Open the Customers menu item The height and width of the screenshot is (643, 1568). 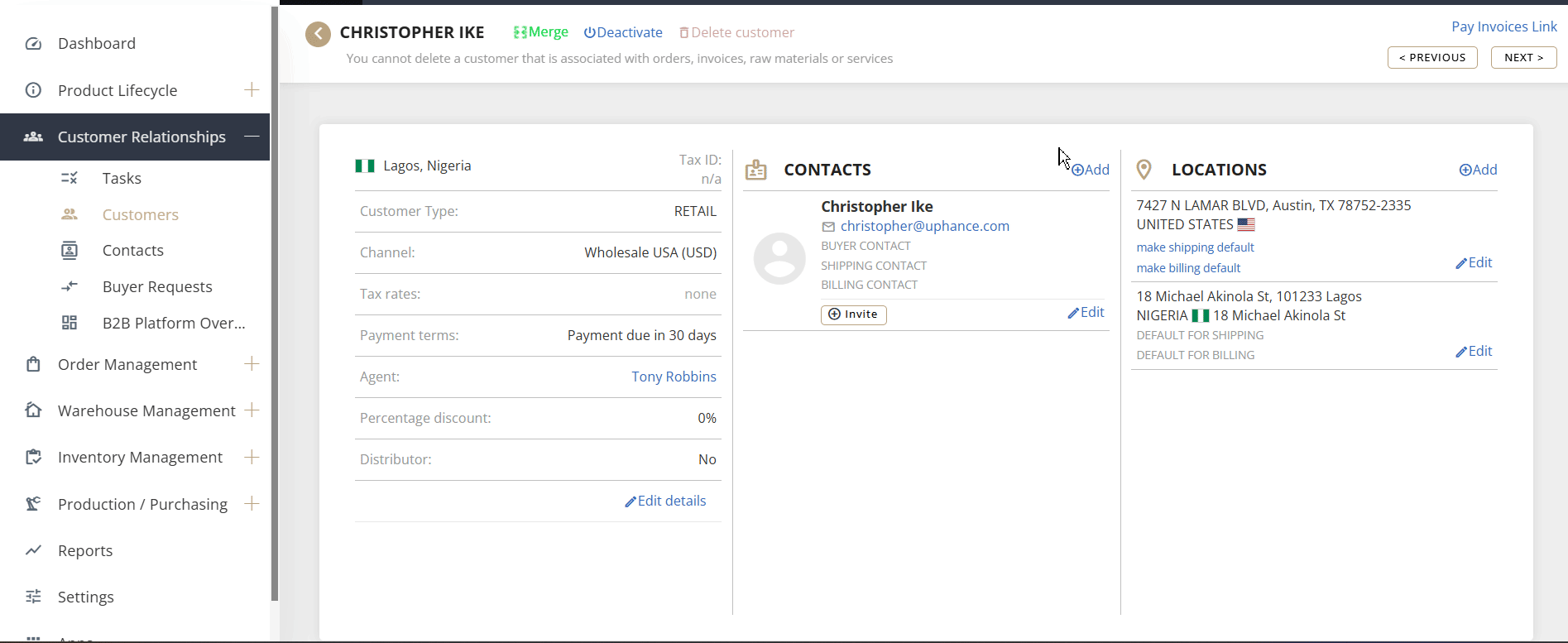point(140,214)
